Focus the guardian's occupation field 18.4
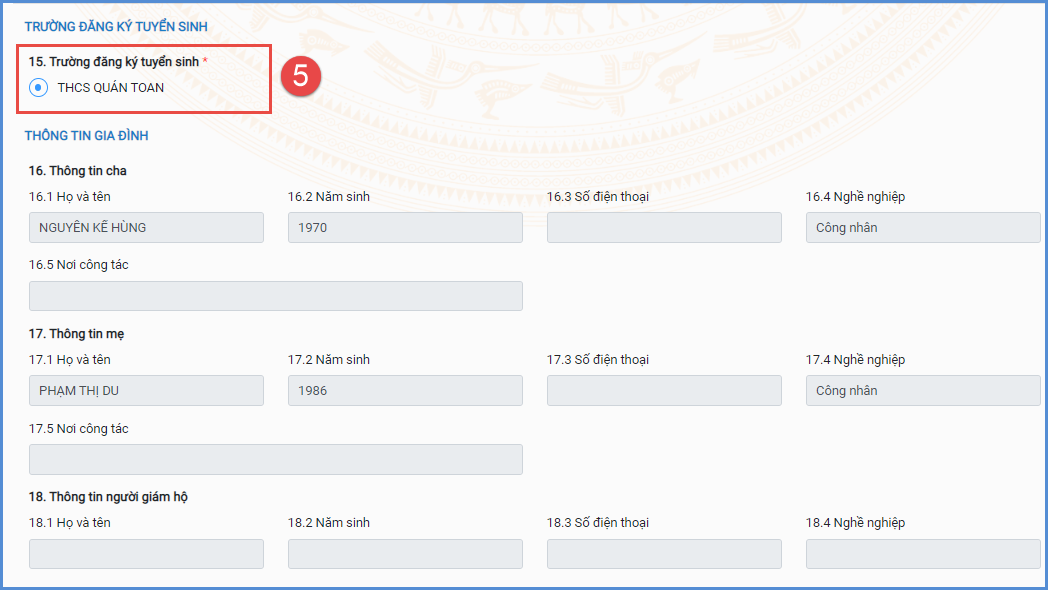Image resolution: width=1048 pixels, height=590 pixels. pyautogui.click(x=923, y=554)
